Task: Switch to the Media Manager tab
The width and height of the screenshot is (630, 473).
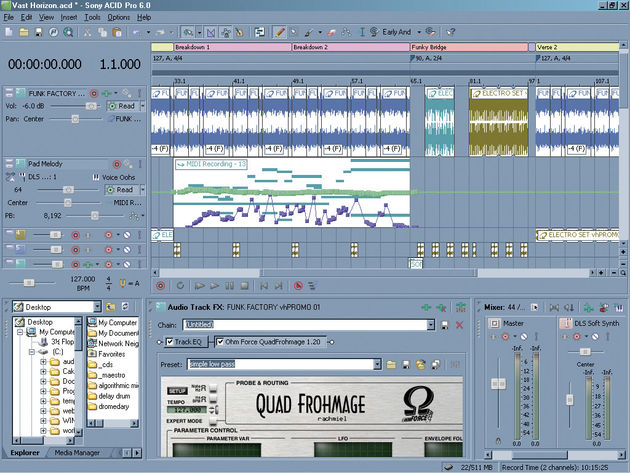Action: coord(77,453)
